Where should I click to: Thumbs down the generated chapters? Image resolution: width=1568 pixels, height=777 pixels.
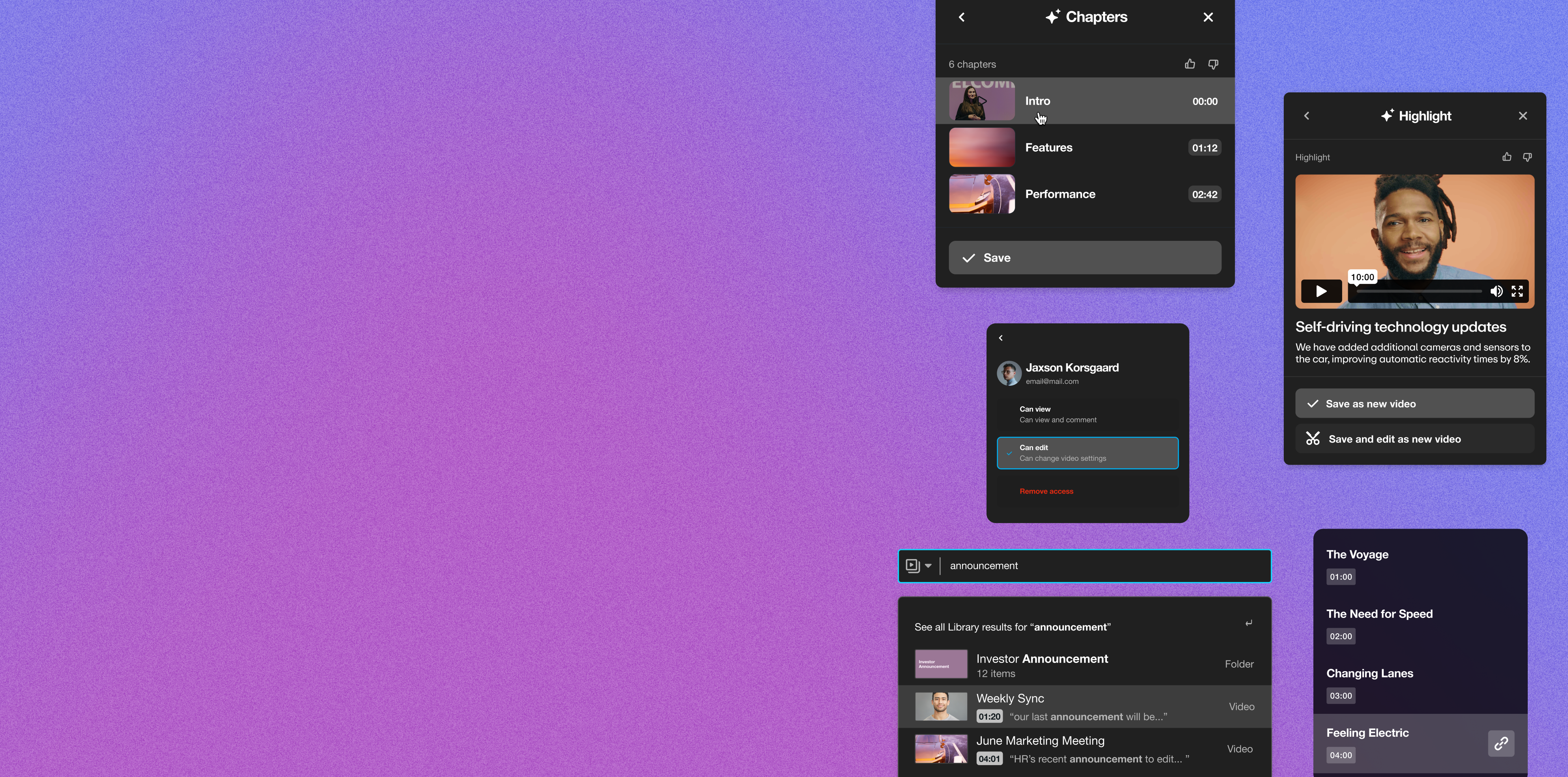(1213, 64)
